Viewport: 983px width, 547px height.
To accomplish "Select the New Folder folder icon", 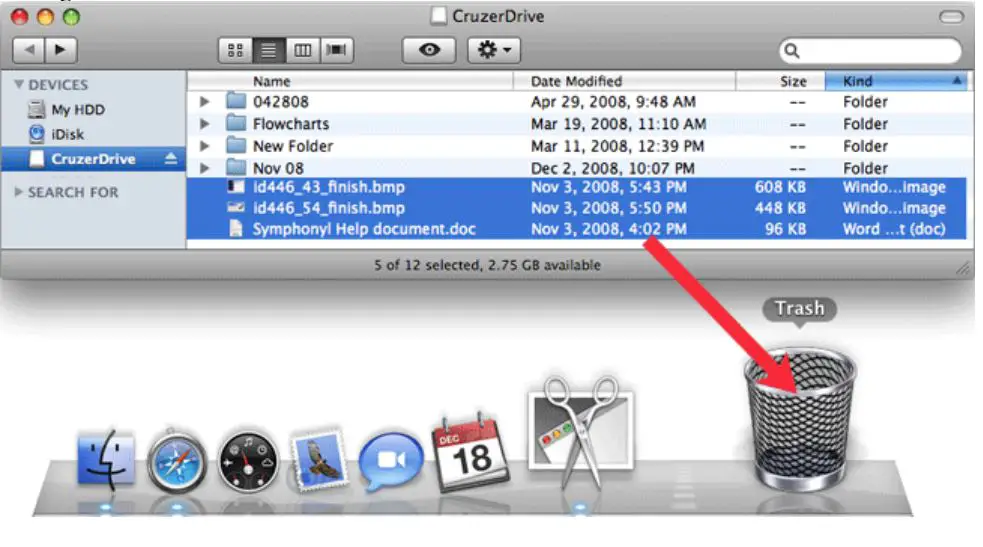I will (x=236, y=145).
